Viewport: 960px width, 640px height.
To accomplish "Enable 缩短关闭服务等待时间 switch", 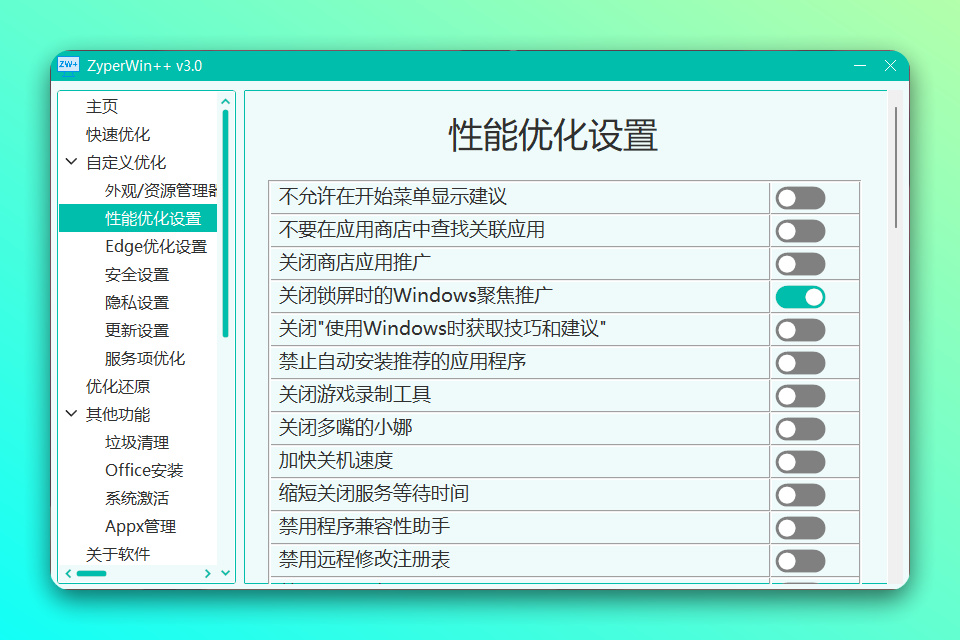I will [800, 495].
